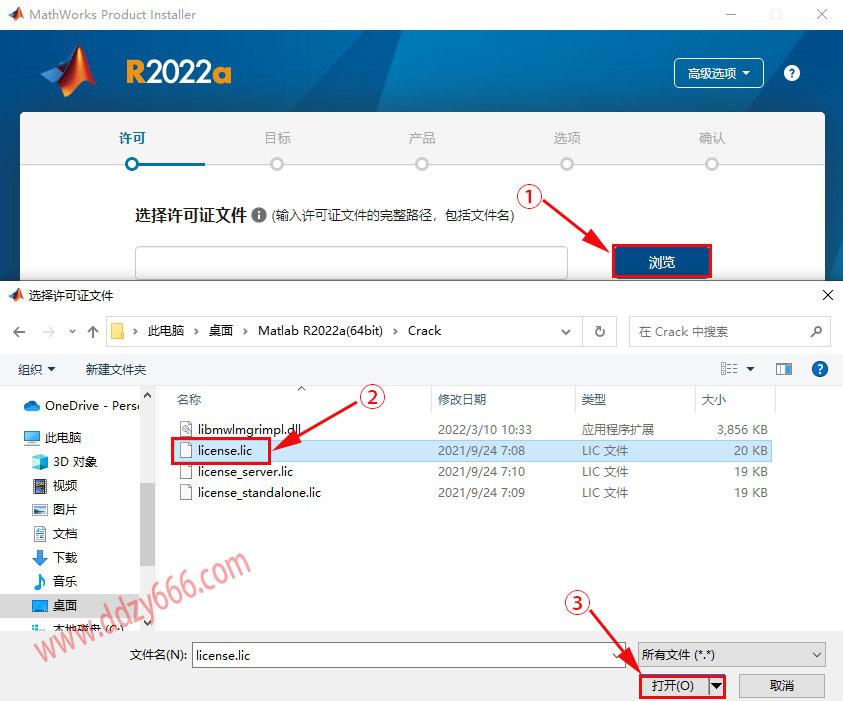
Task: Select the libmwlmgrimpl.dll file icon
Action: tap(186, 429)
